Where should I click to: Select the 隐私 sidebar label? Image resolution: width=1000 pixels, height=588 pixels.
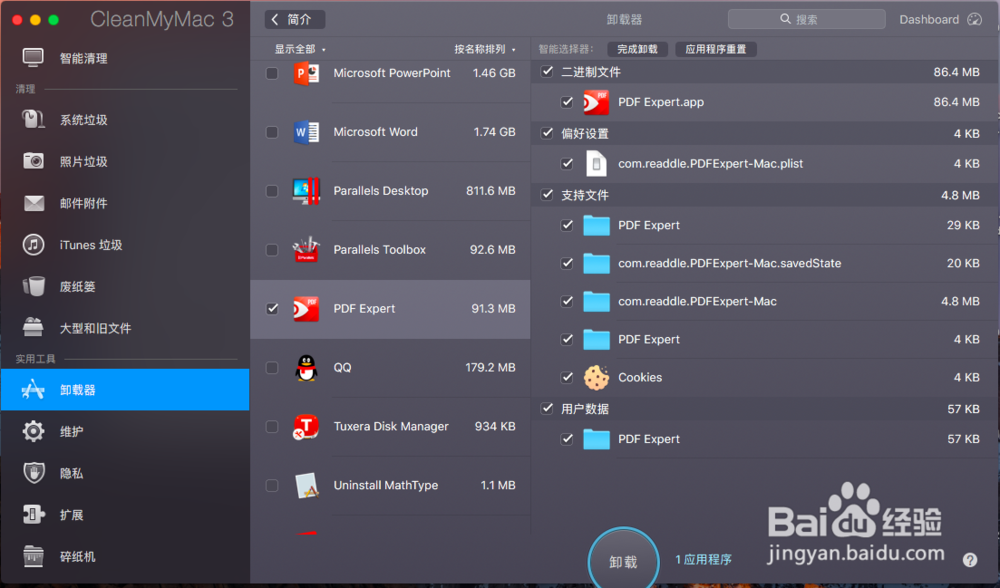(71, 473)
